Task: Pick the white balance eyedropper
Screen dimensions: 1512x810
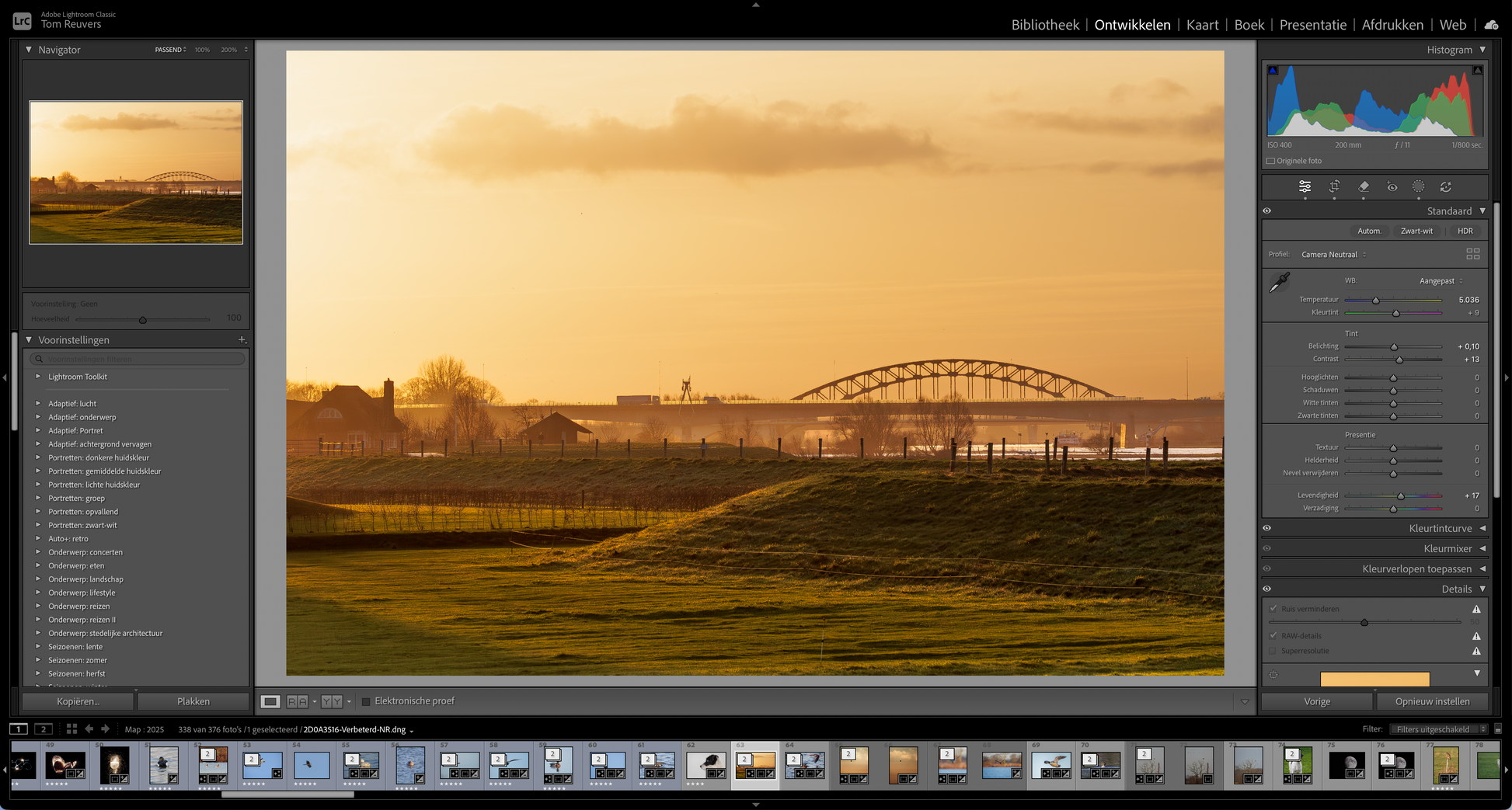Action: pos(1279,283)
